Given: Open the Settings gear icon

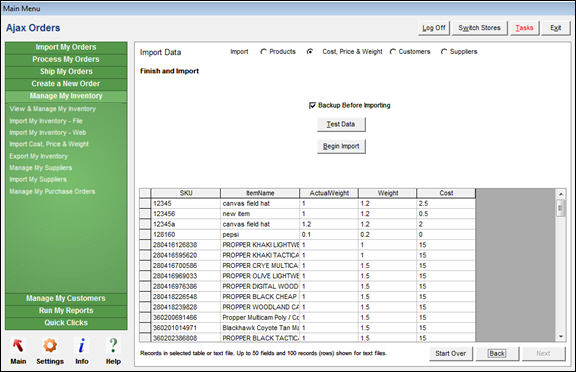Looking at the screenshot, I should pos(50,346).
